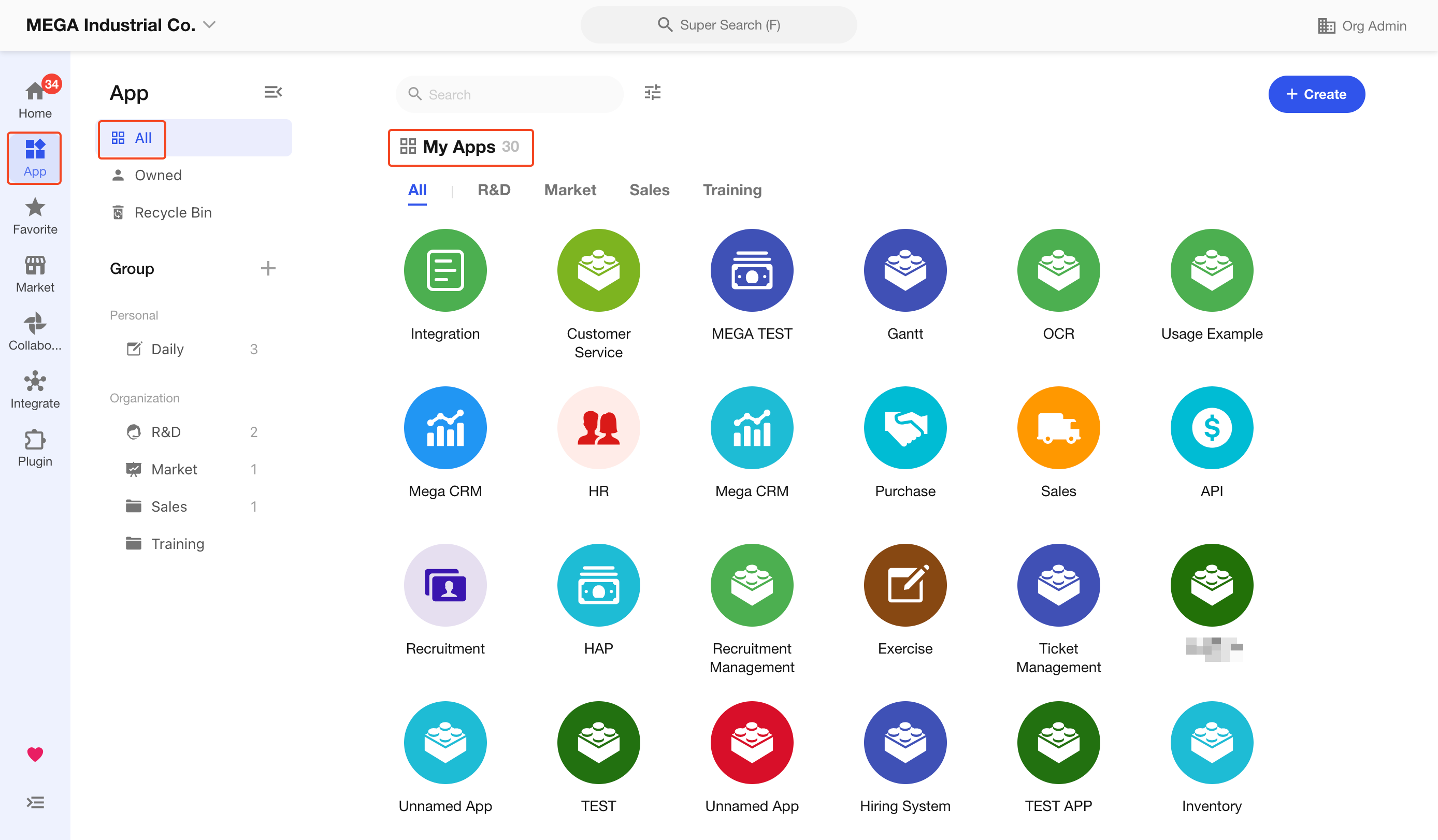Expand the bottom-left sidebar toggle

(35, 802)
